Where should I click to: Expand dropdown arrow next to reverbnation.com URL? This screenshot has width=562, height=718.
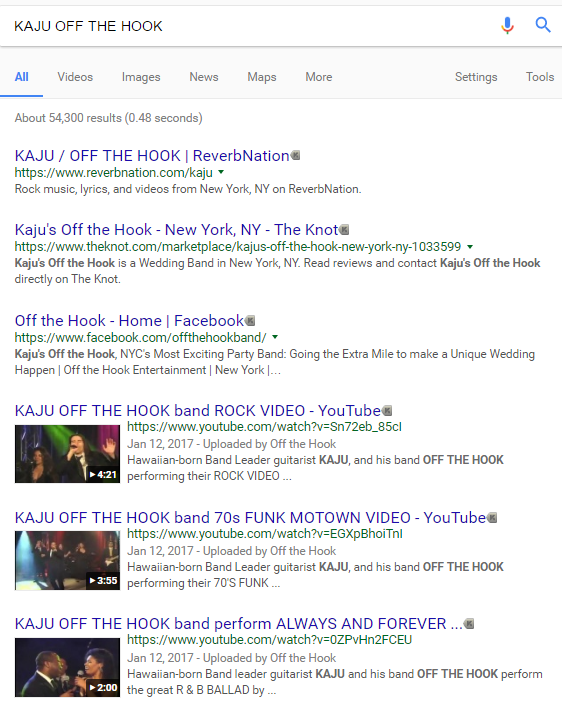221,172
